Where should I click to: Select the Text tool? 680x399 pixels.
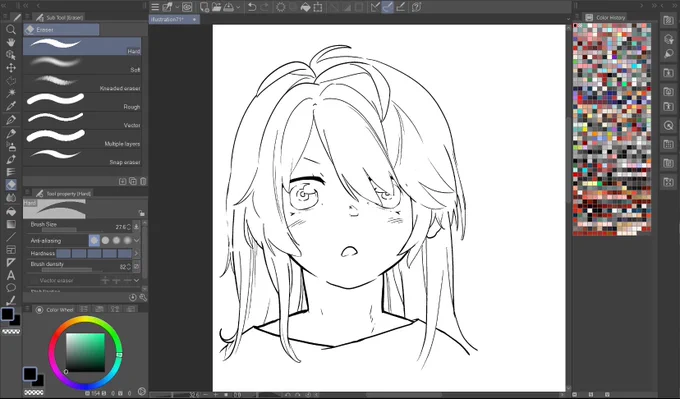click(11, 275)
